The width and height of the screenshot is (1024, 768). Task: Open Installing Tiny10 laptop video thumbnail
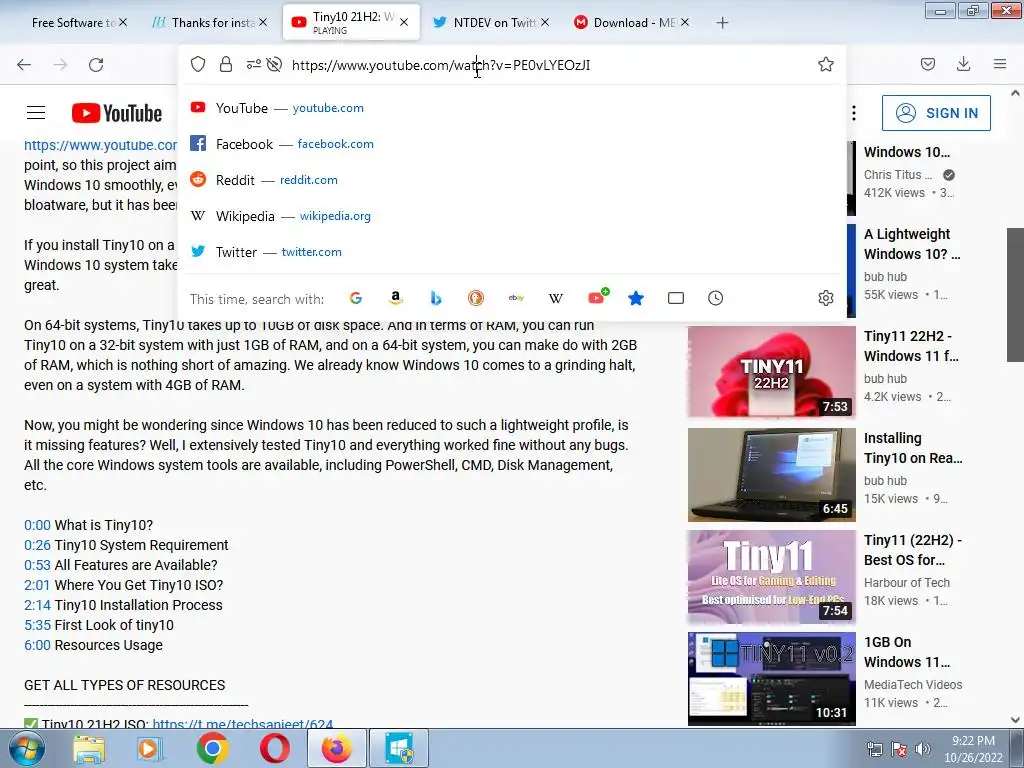click(771, 475)
